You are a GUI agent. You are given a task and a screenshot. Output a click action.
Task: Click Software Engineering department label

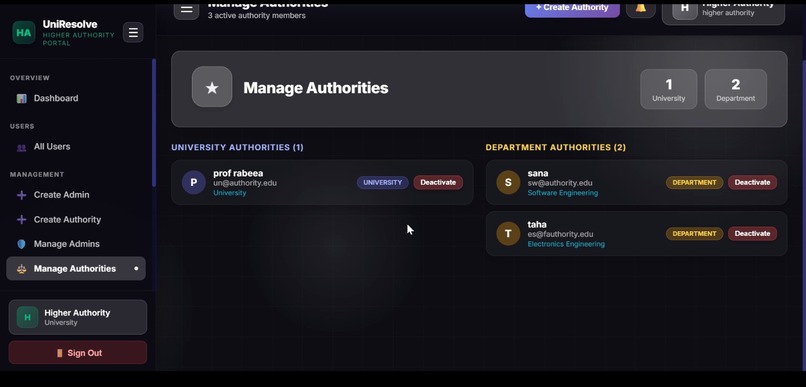[x=562, y=193]
